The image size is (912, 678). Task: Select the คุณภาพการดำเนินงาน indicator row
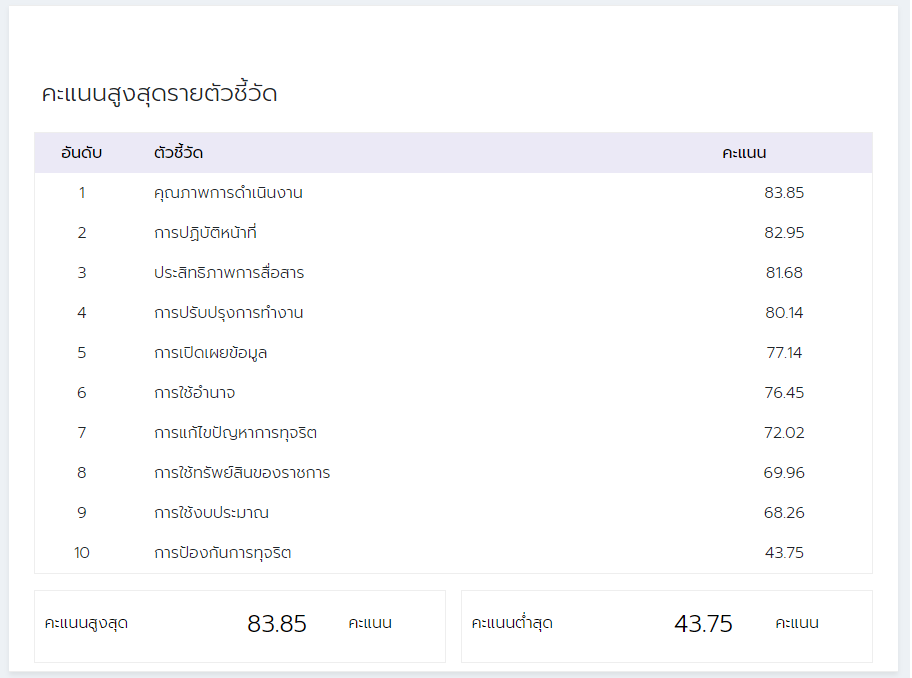[228, 193]
